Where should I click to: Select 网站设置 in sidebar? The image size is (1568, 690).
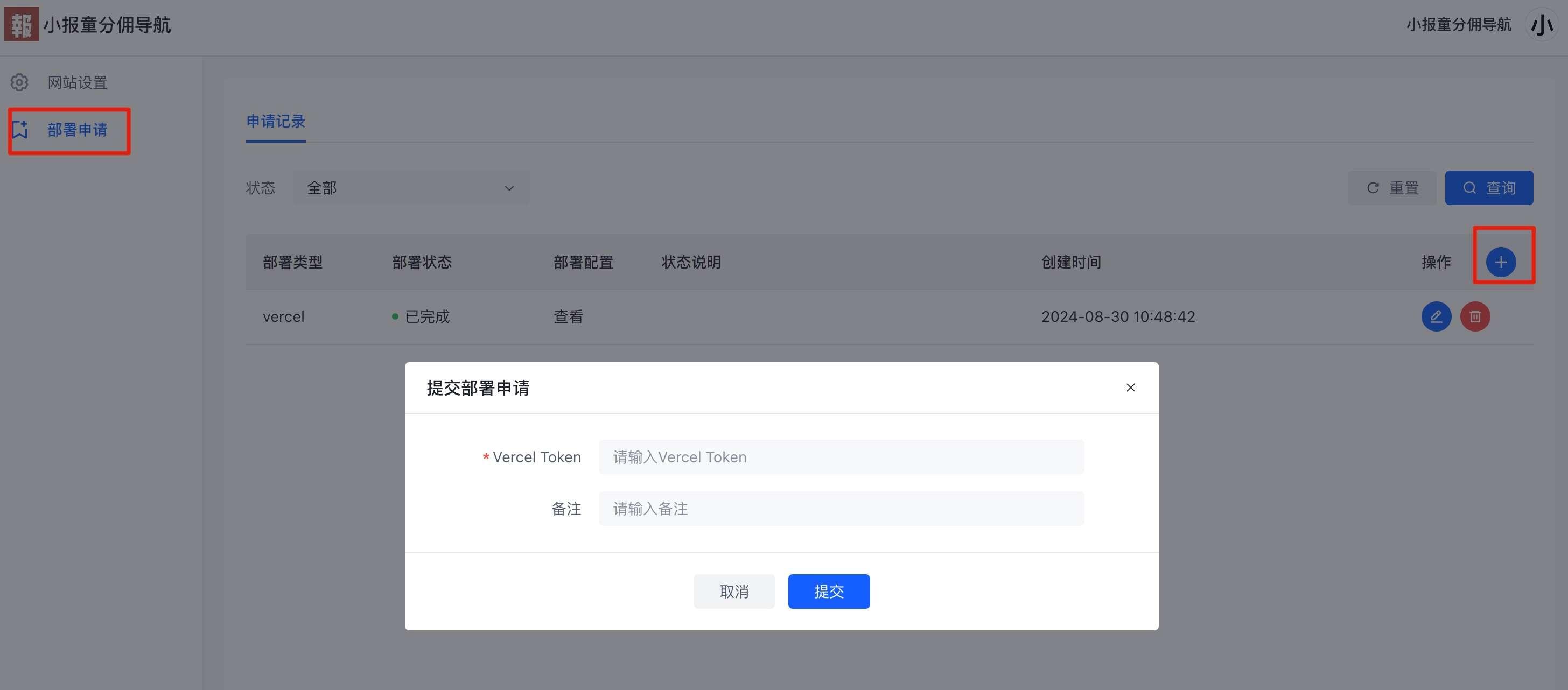coord(78,82)
